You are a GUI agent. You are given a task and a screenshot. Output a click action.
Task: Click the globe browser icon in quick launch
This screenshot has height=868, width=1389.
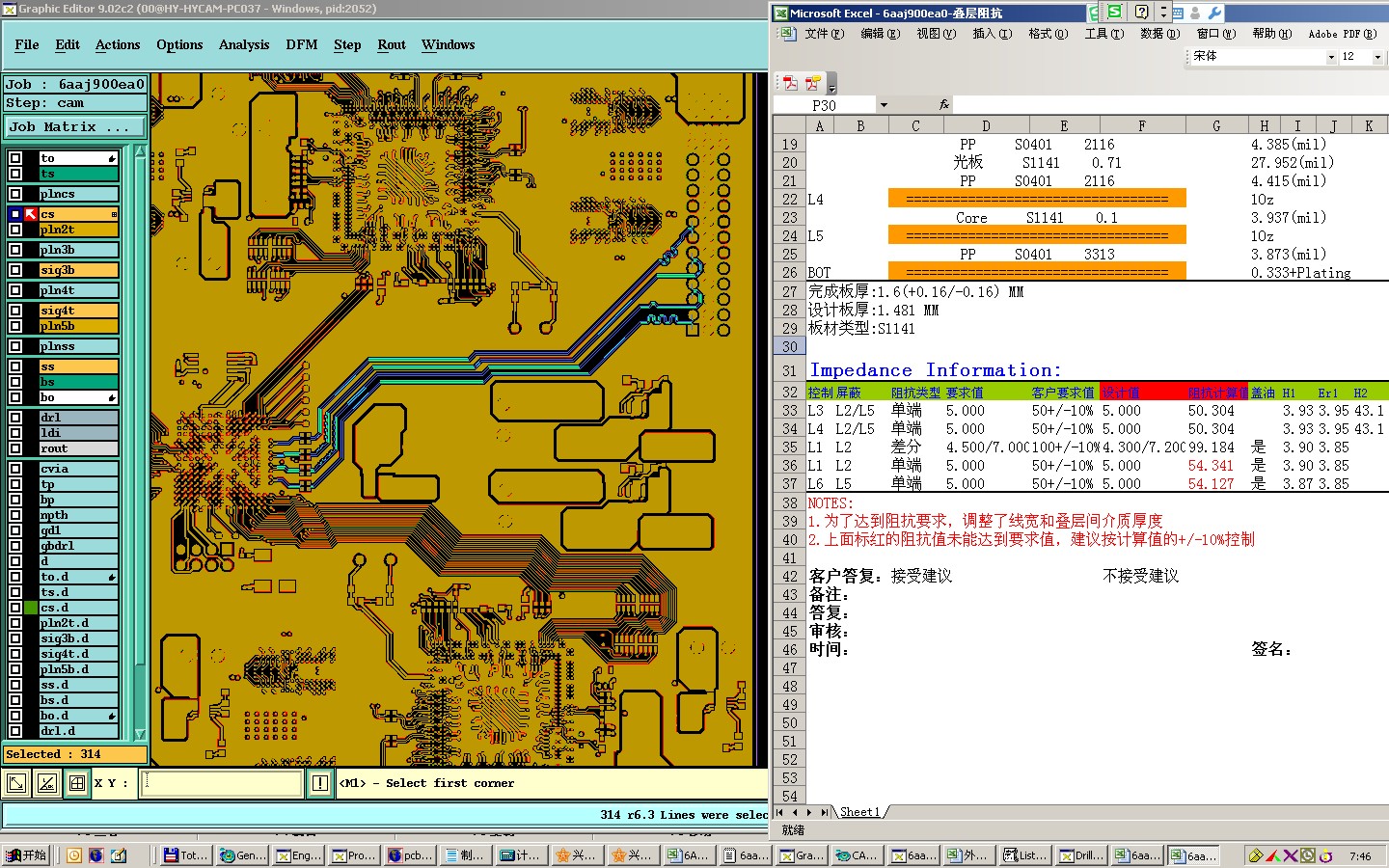(95, 854)
